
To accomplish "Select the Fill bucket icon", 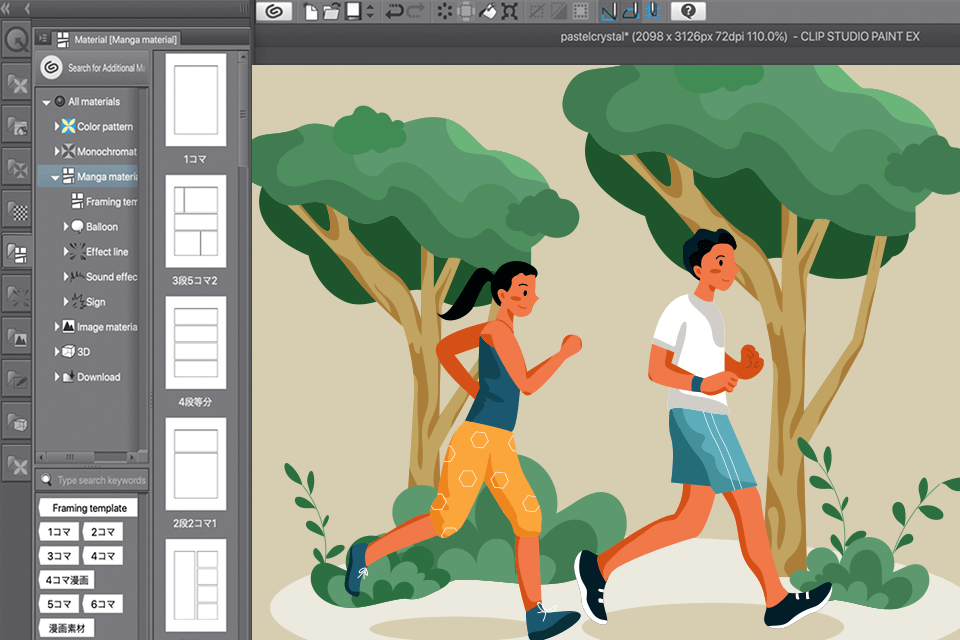I will pos(487,12).
